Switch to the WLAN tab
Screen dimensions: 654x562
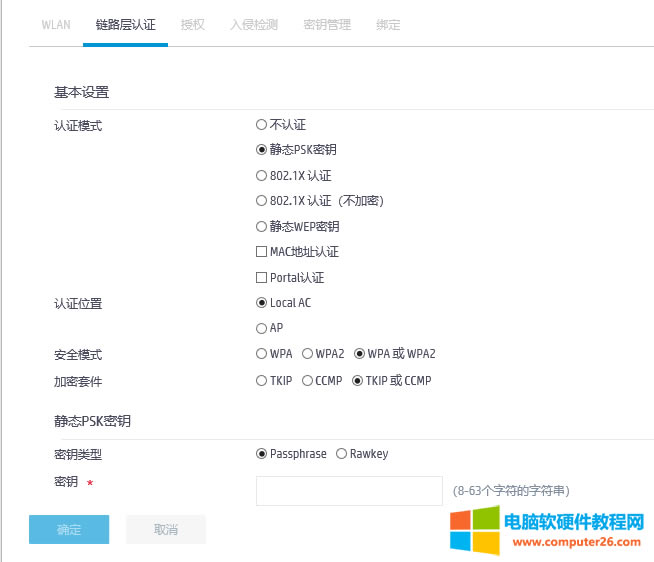(56, 25)
